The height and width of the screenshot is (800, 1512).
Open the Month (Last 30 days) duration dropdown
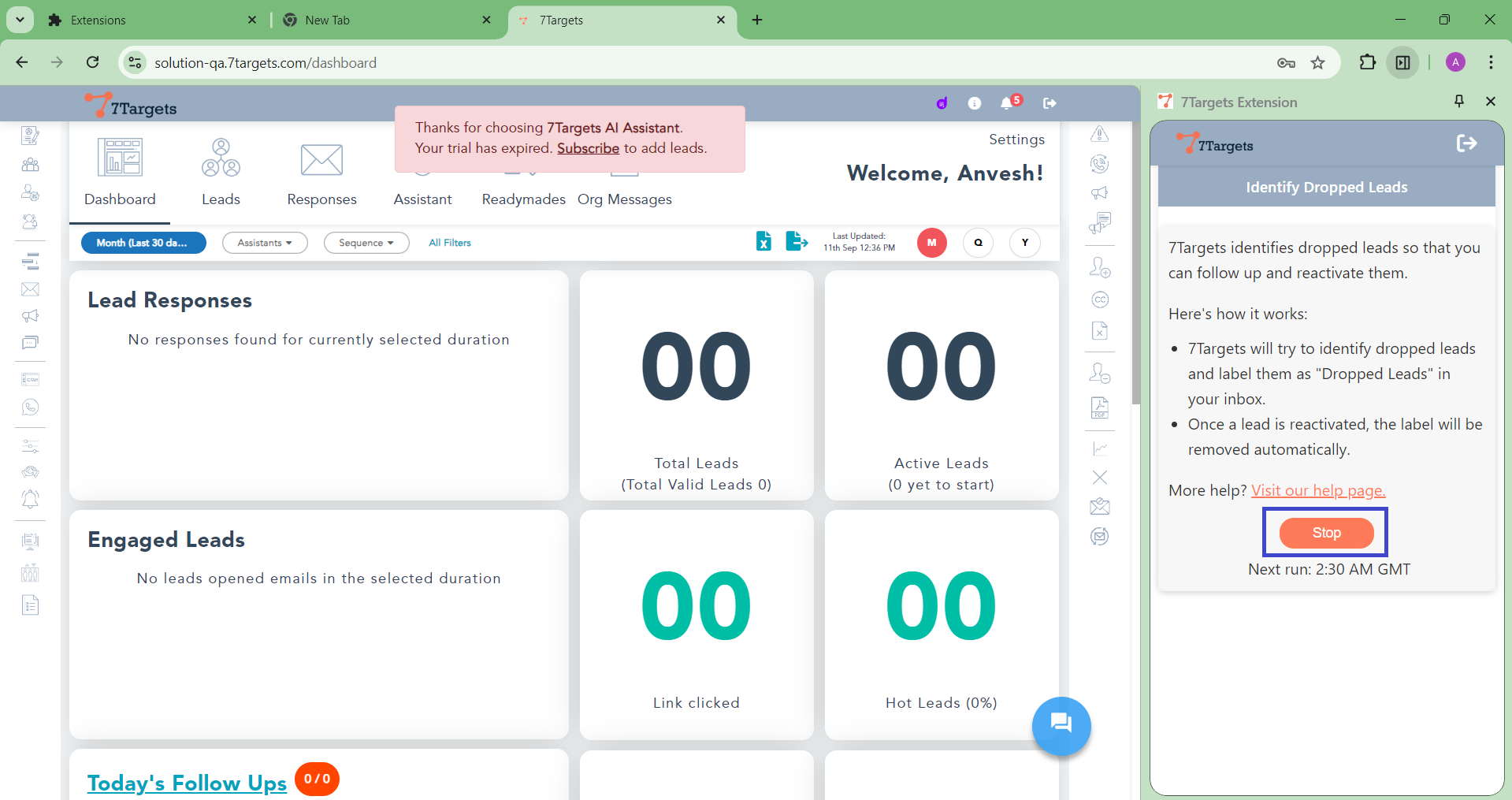(x=143, y=243)
